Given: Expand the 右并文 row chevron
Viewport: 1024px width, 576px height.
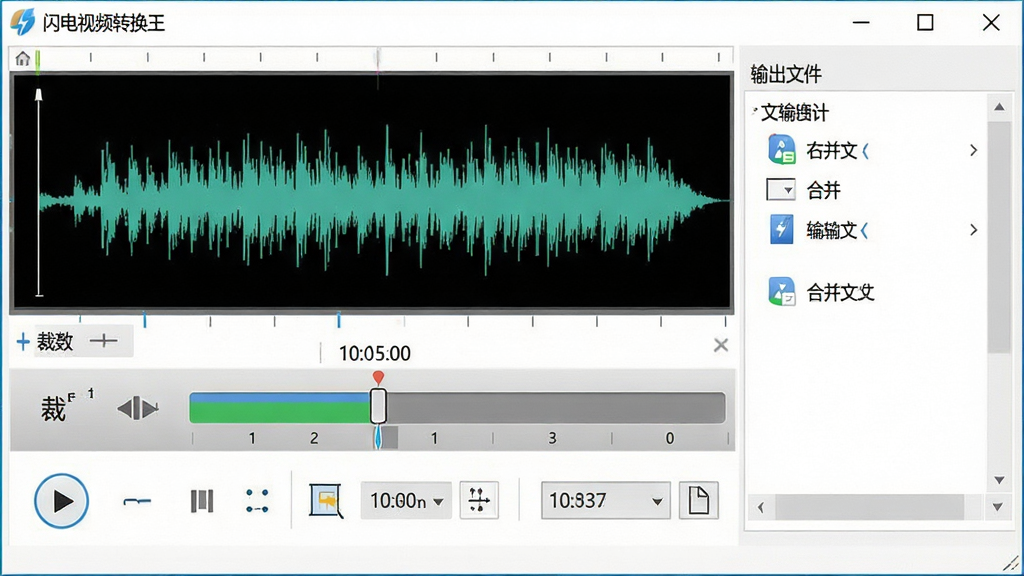Looking at the screenshot, I should [x=974, y=150].
